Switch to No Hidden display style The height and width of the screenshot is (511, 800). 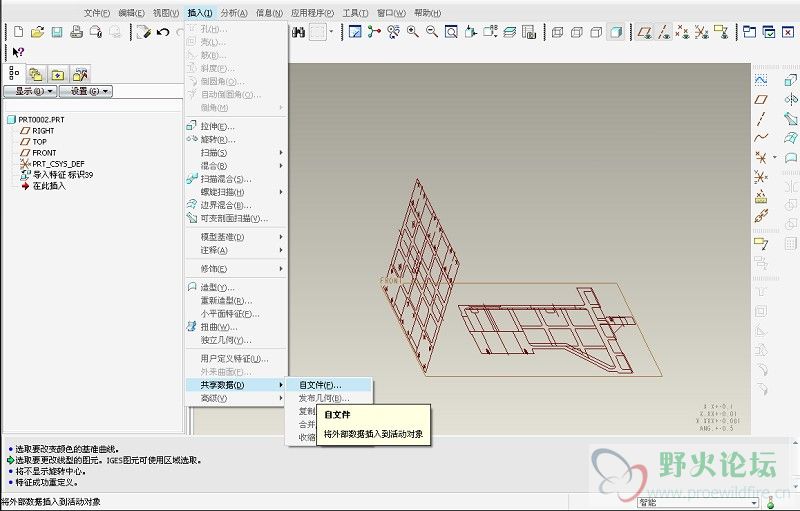point(596,33)
